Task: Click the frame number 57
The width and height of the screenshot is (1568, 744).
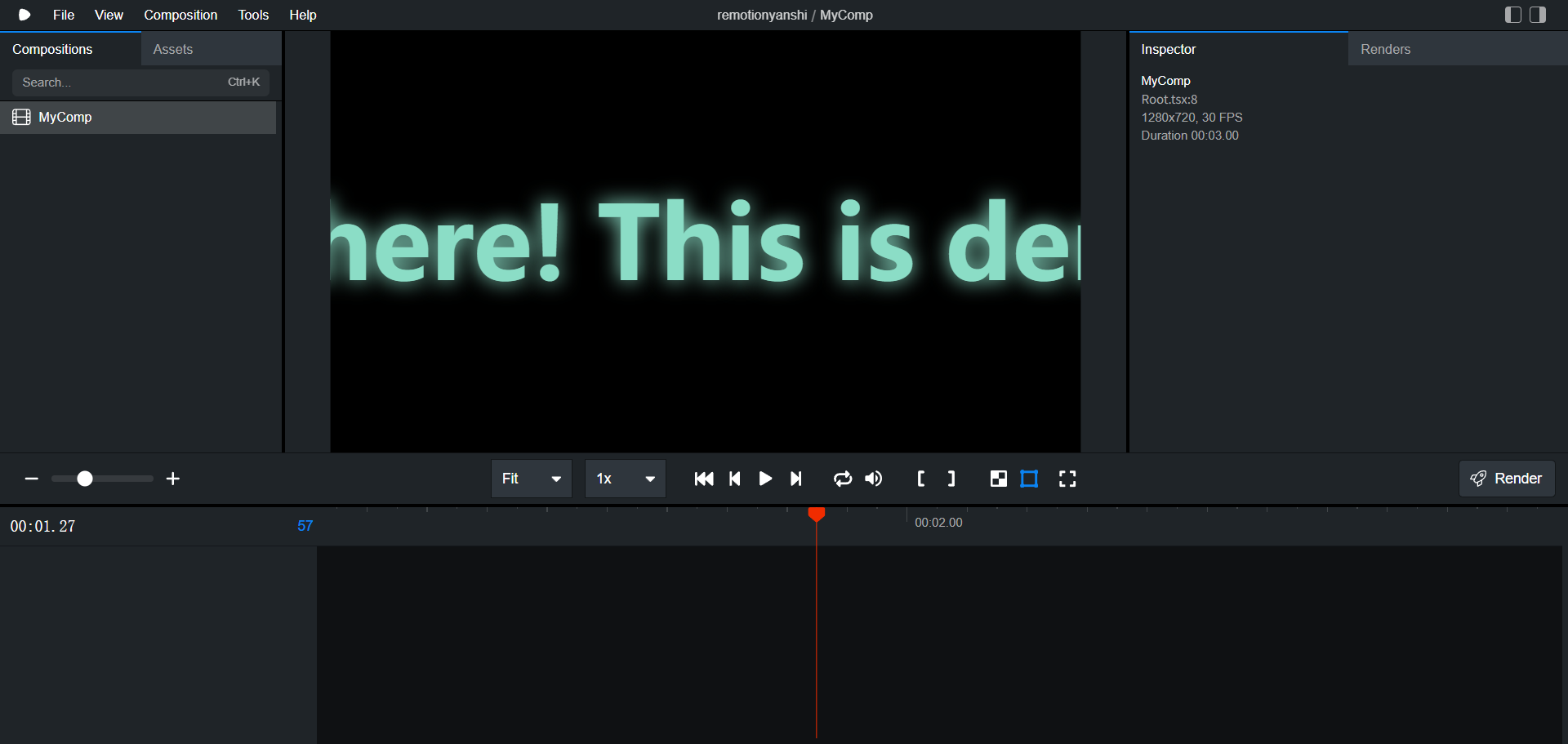Action: tap(305, 526)
